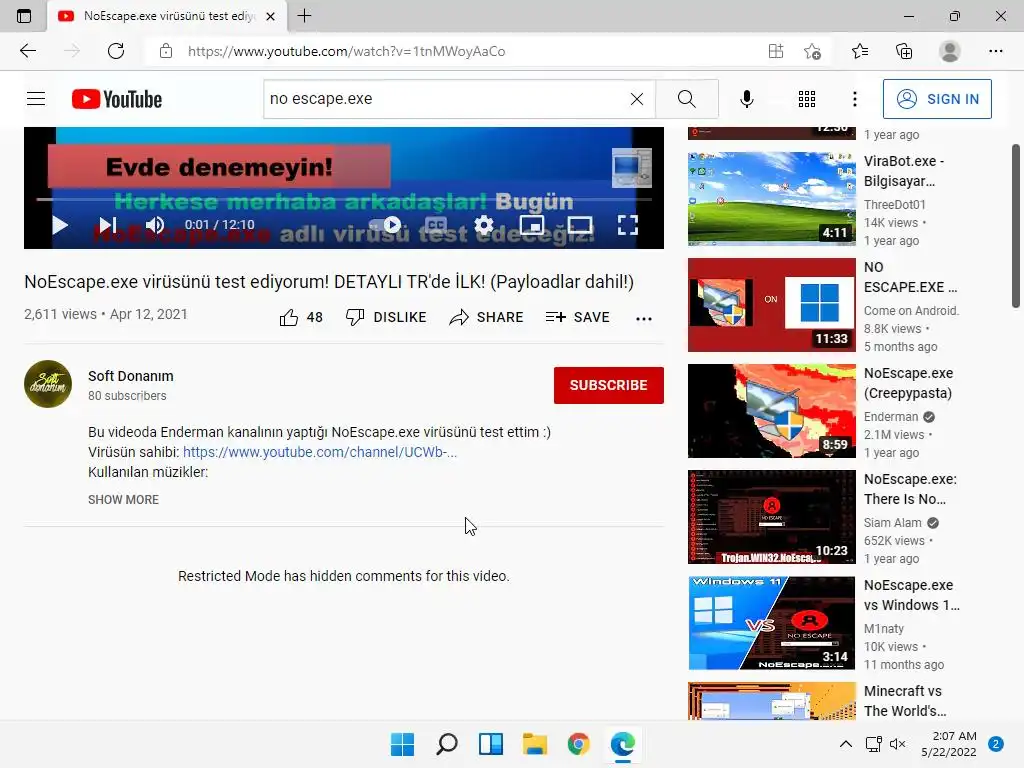The height and width of the screenshot is (768, 1024).
Task: Close the NoEscape.exe browser tab
Action: click(x=270, y=16)
